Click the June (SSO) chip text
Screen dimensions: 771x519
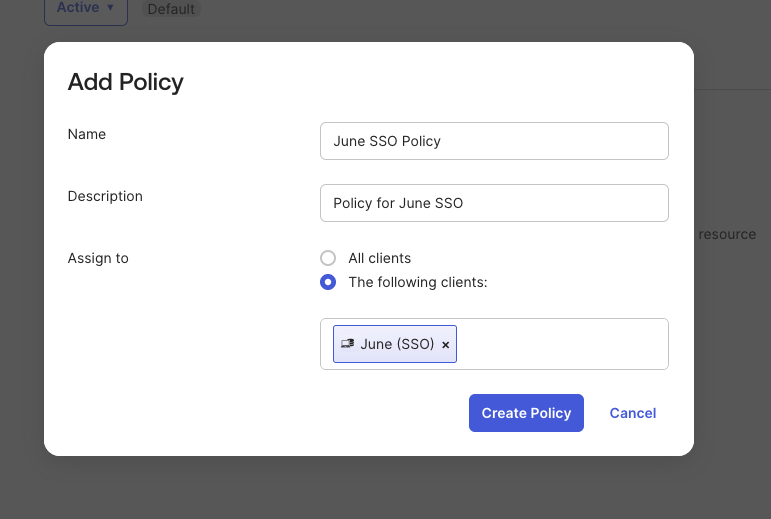pos(397,344)
